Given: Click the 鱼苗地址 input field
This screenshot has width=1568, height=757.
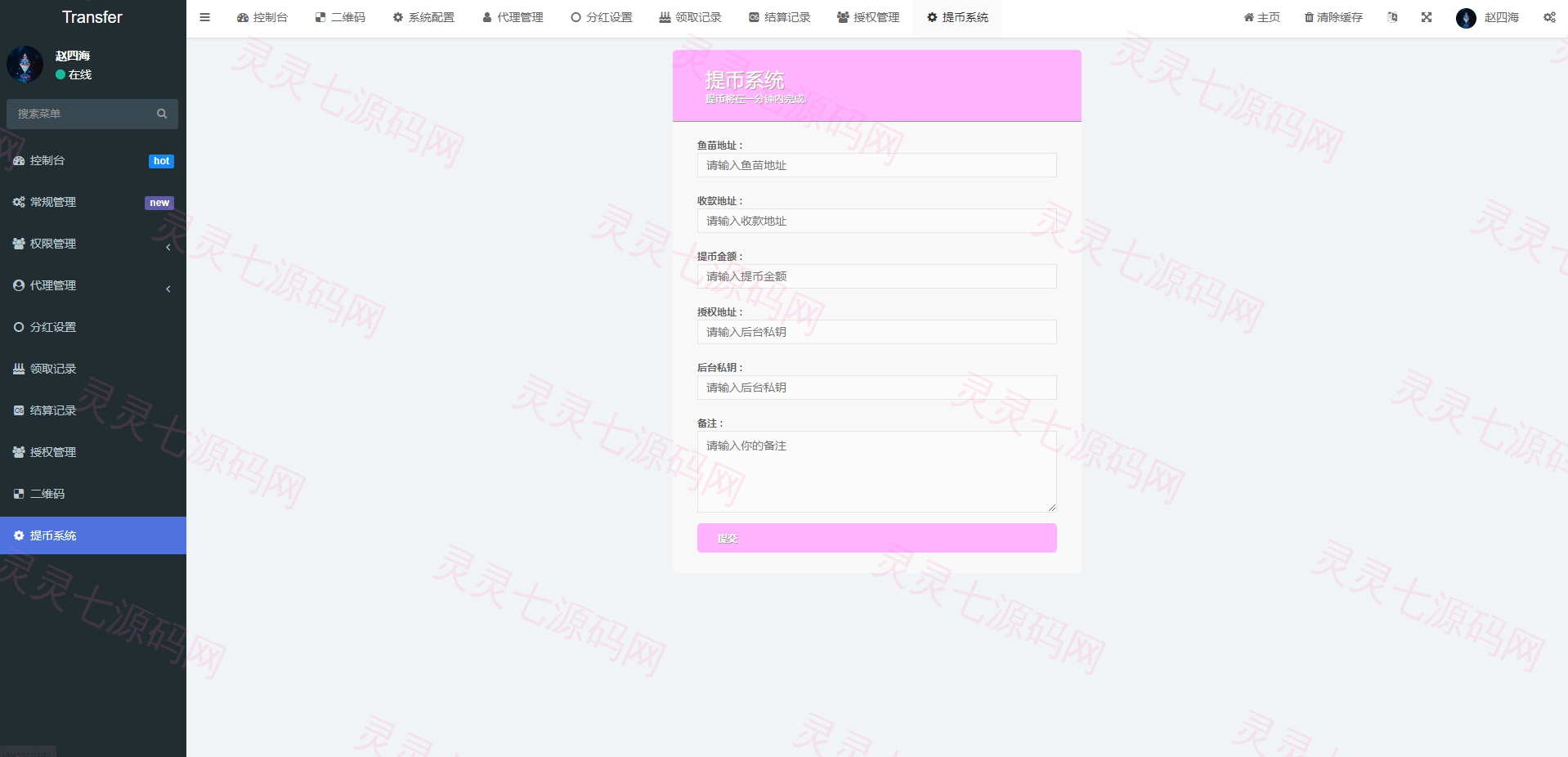Looking at the screenshot, I should (876, 165).
